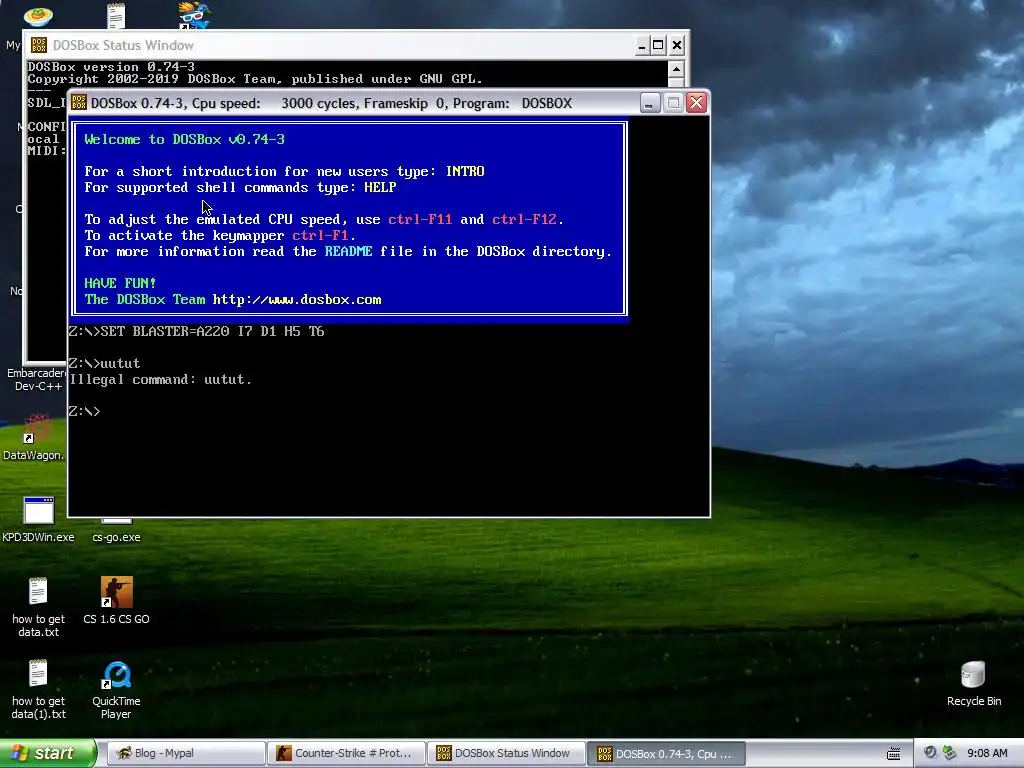
Task: Click 'Welcome to DOSBox v0.74-3' heading
Action: (185, 140)
